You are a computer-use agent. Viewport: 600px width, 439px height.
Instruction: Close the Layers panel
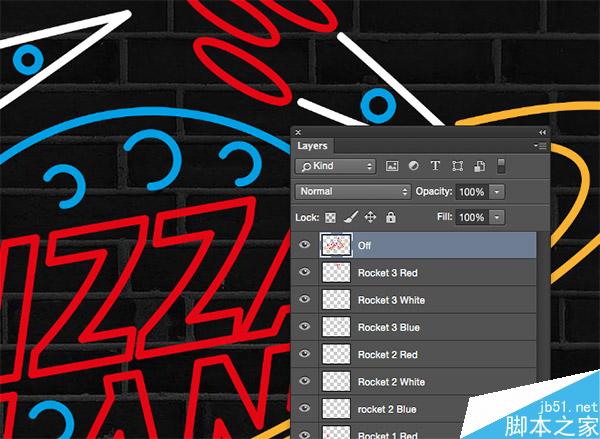(x=298, y=132)
